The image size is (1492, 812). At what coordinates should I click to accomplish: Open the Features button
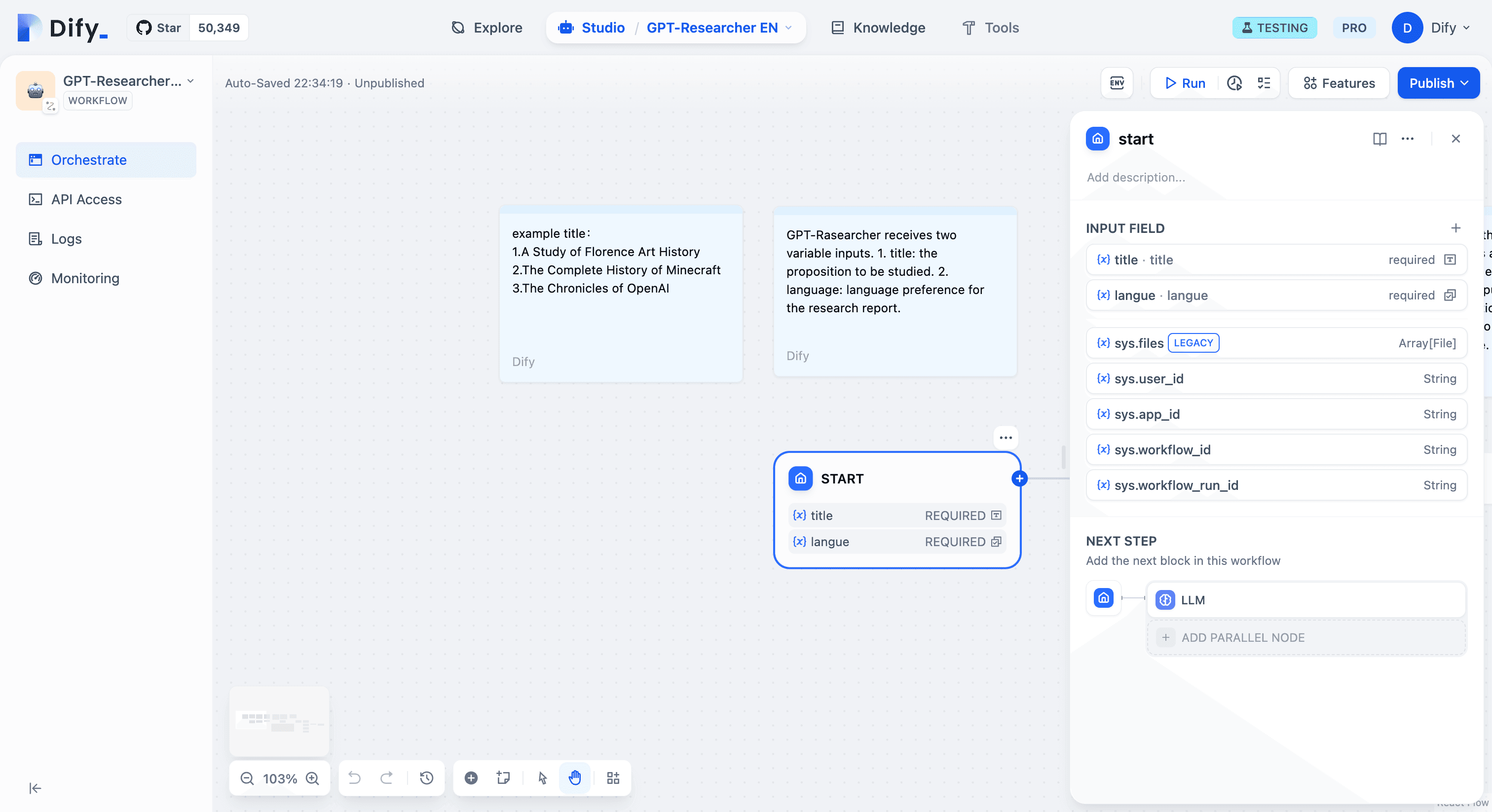coord(1339,83)
